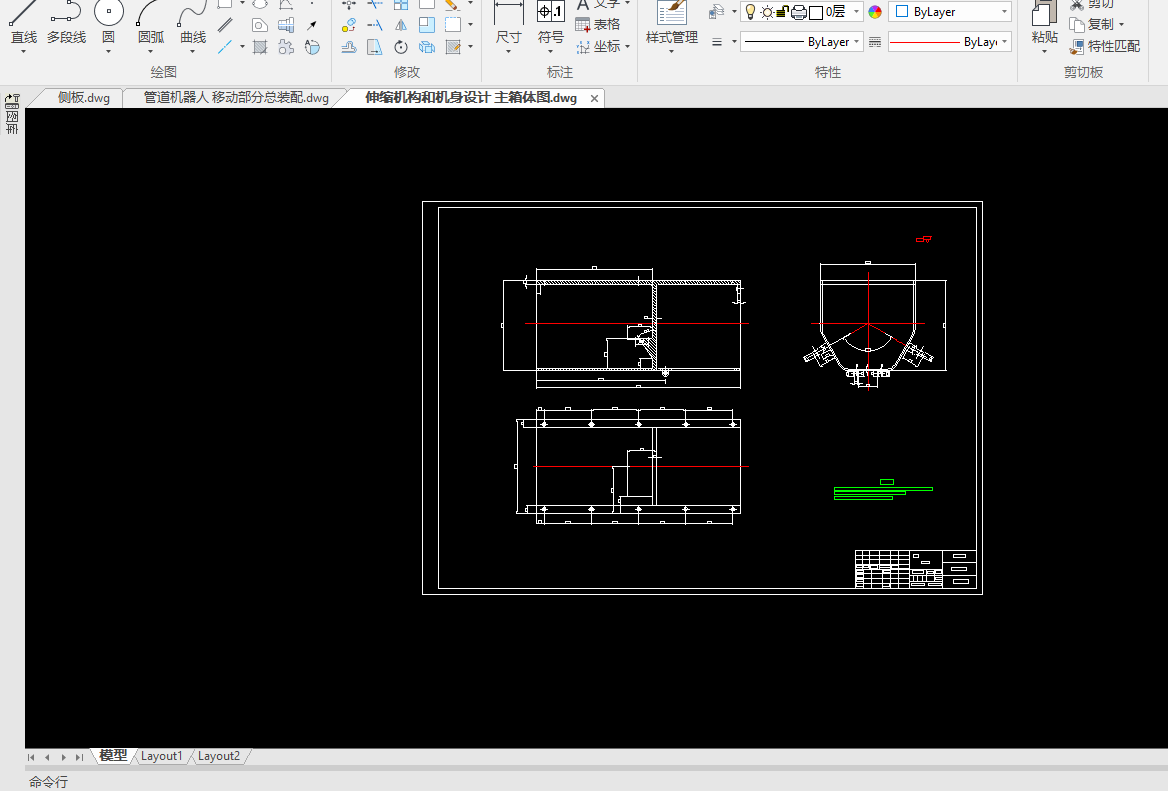Toggle the layer freeze sun icon
Image resolution: width=1168 pixels, height=791 pixels.
click(x=766, y=12)
